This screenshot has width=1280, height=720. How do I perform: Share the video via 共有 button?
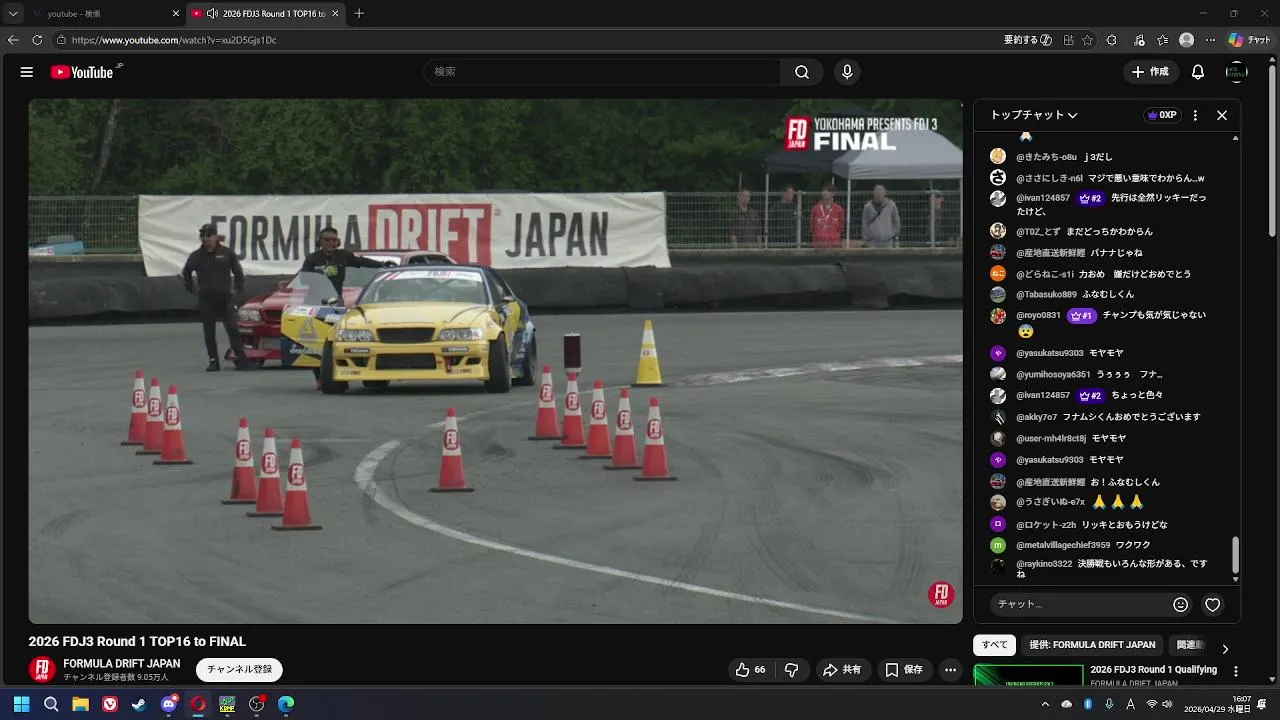click(x=842, y=670)
